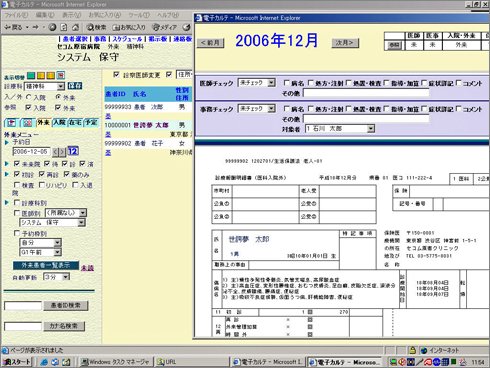Screen dimensions: 490x368
Task: Open the ファイル menu in back window
Action: 16,15
